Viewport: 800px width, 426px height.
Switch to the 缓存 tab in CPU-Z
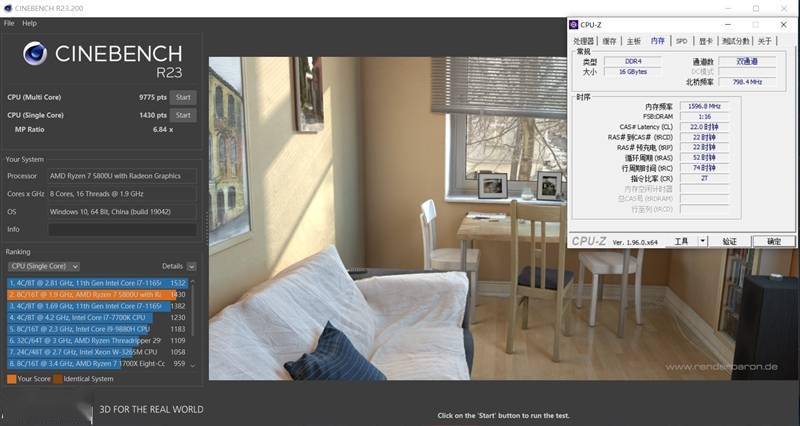click(609, 41)
